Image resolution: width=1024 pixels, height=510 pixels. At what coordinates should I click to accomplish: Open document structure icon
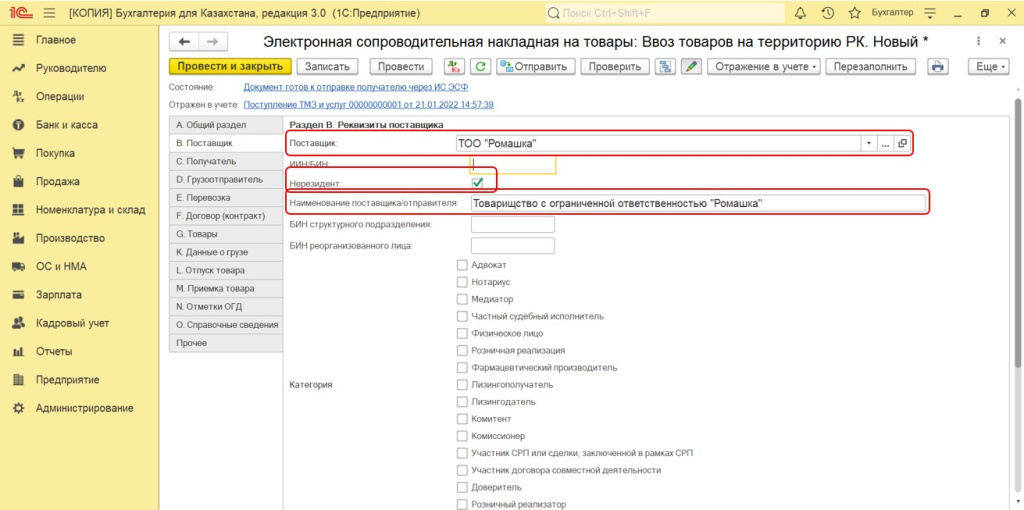[x=666, y=67]
